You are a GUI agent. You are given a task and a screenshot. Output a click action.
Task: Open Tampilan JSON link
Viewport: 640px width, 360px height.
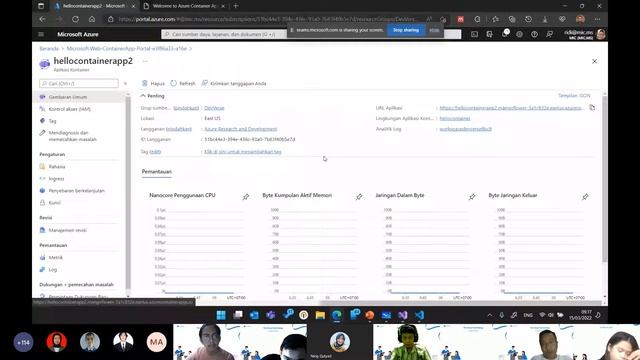pos(574,96)
